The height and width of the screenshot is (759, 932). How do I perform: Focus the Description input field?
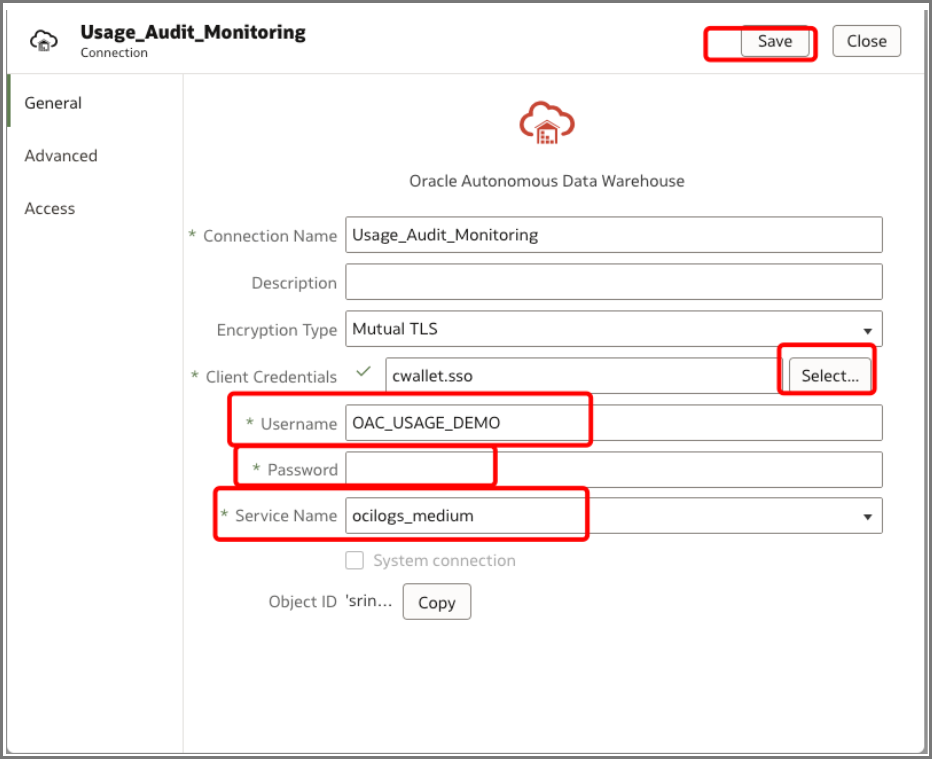613,282
